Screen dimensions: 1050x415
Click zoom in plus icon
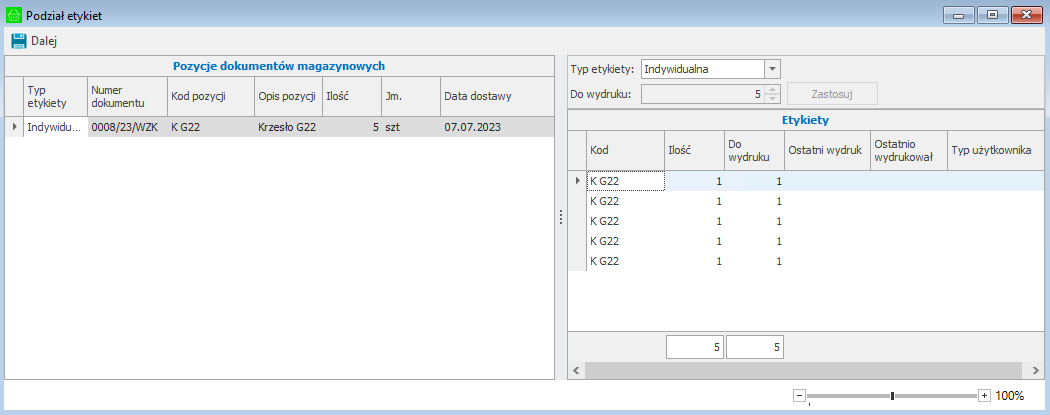(984, 396)
